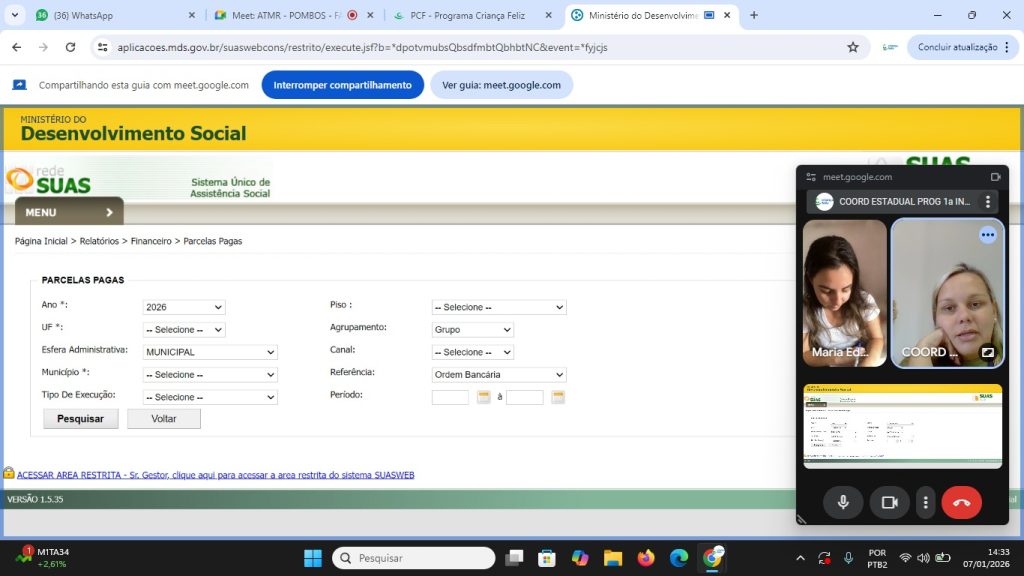Click the Pesquisar button in the form

coord(81,419)
